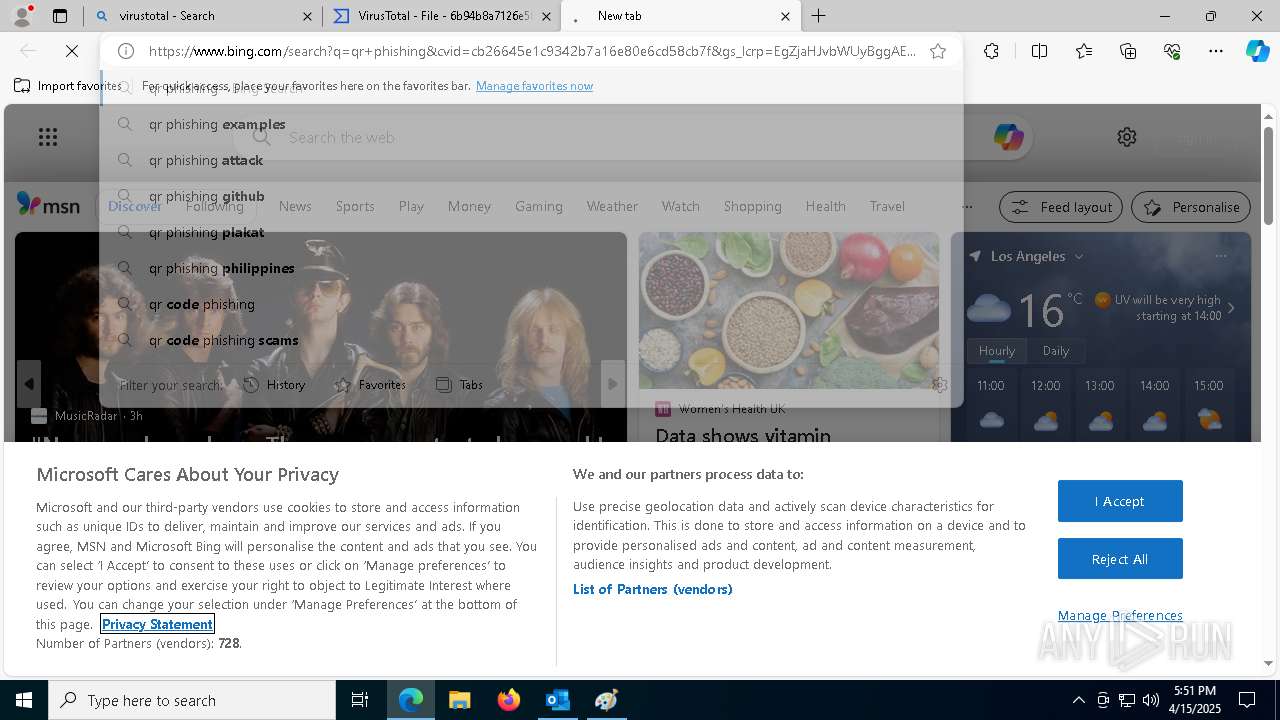Open the Privacy Statement link

(157, 624)
